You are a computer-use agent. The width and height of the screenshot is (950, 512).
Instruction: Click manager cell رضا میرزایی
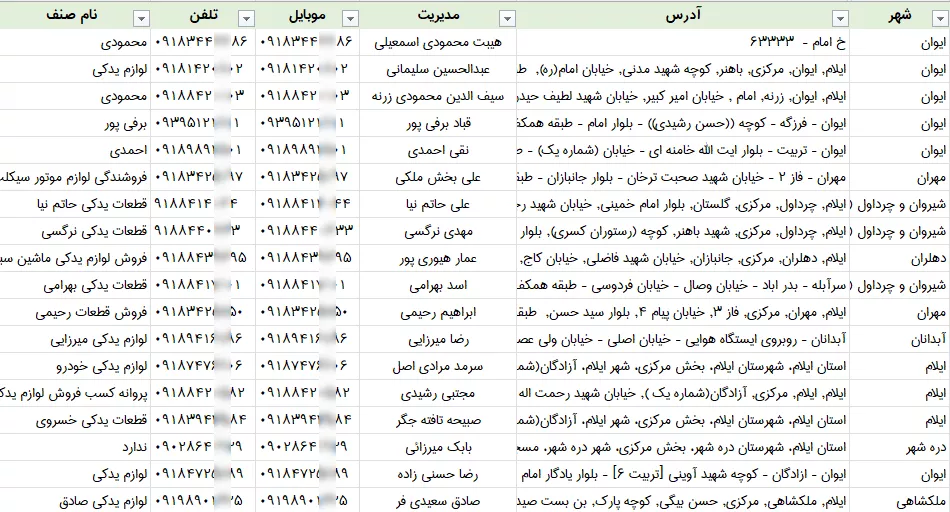coord(438,339)
